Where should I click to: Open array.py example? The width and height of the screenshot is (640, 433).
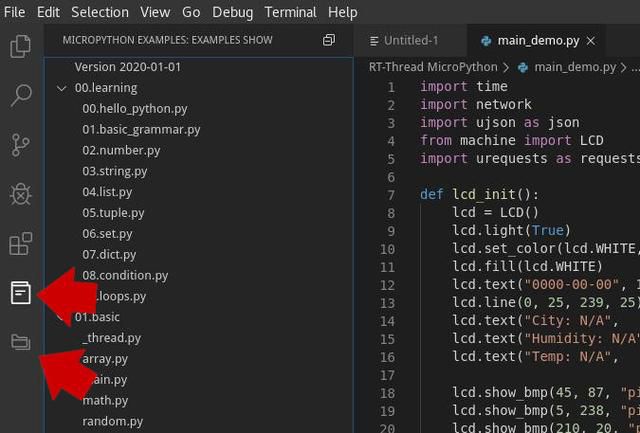[x=105, y=359]
